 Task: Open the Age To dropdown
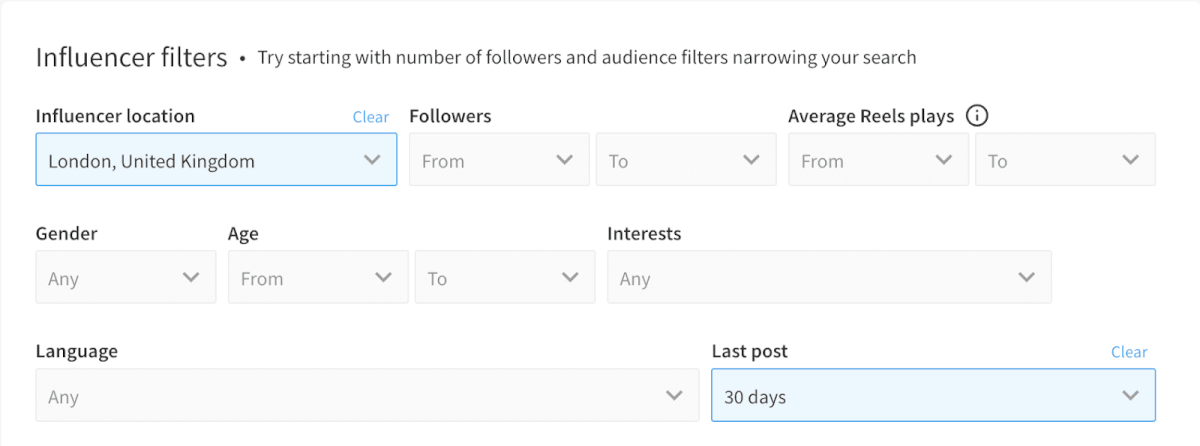click(x=504, y=278)
